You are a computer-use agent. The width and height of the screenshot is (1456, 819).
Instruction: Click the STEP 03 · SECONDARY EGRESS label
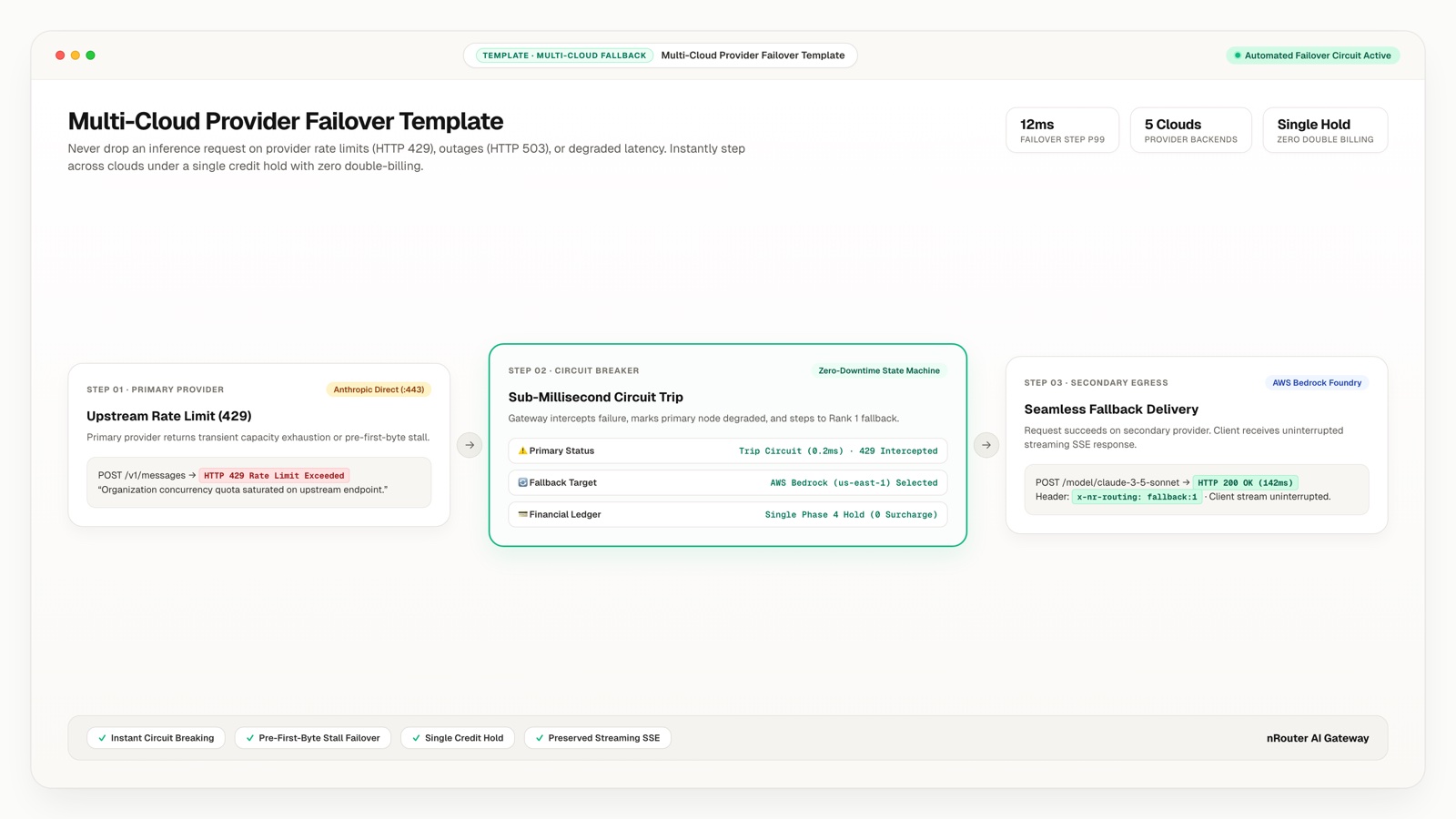[x=1096, y=383]
